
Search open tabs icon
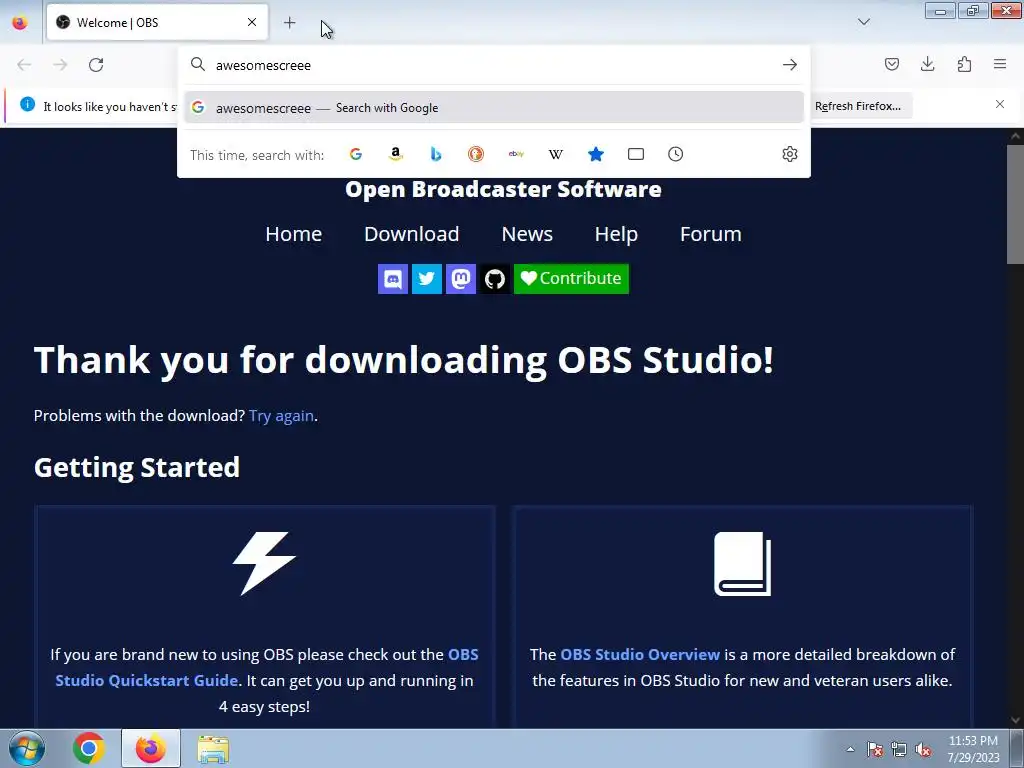coord(635,154)
